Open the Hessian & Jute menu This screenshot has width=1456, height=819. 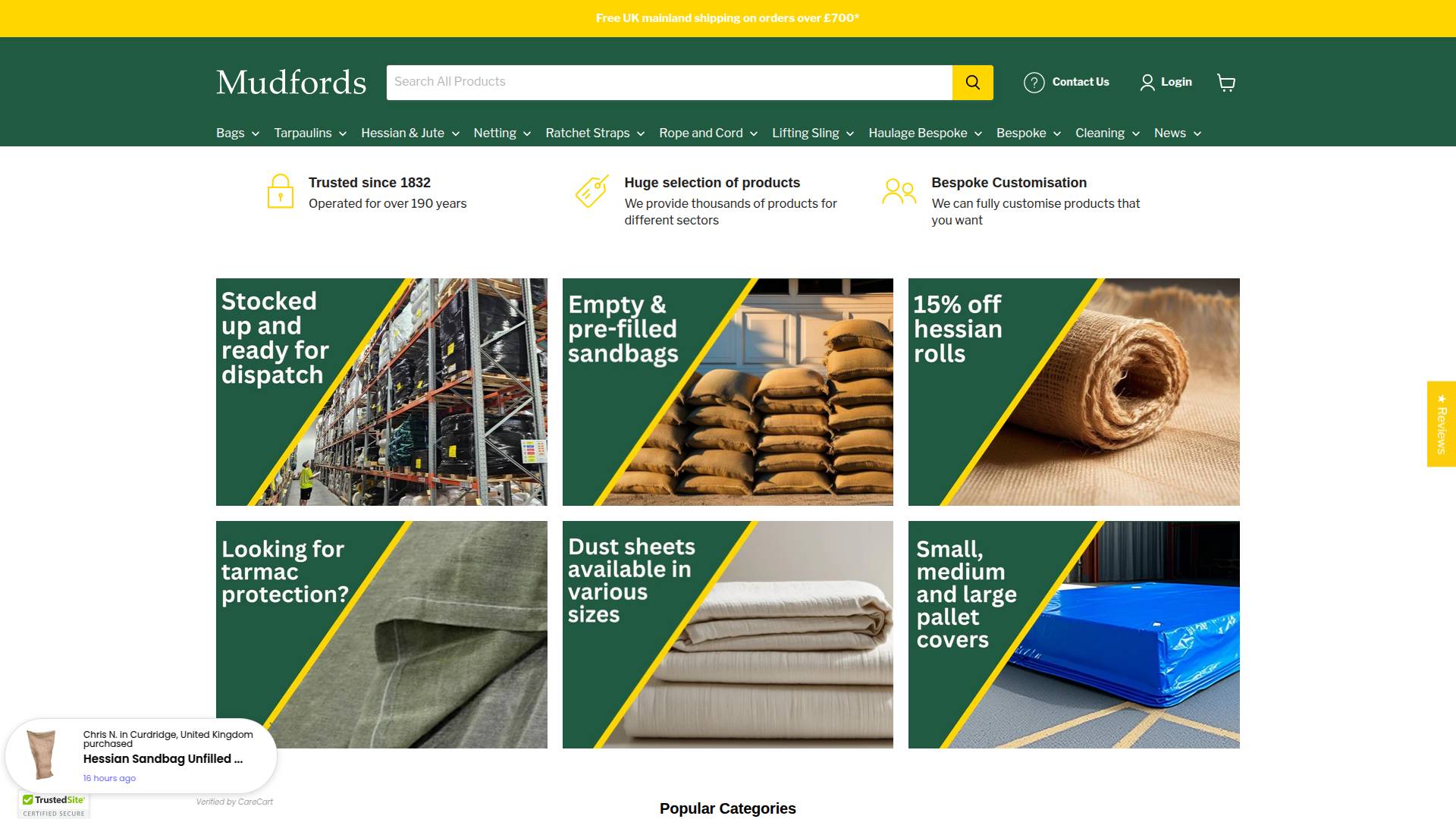click(409, 133)
